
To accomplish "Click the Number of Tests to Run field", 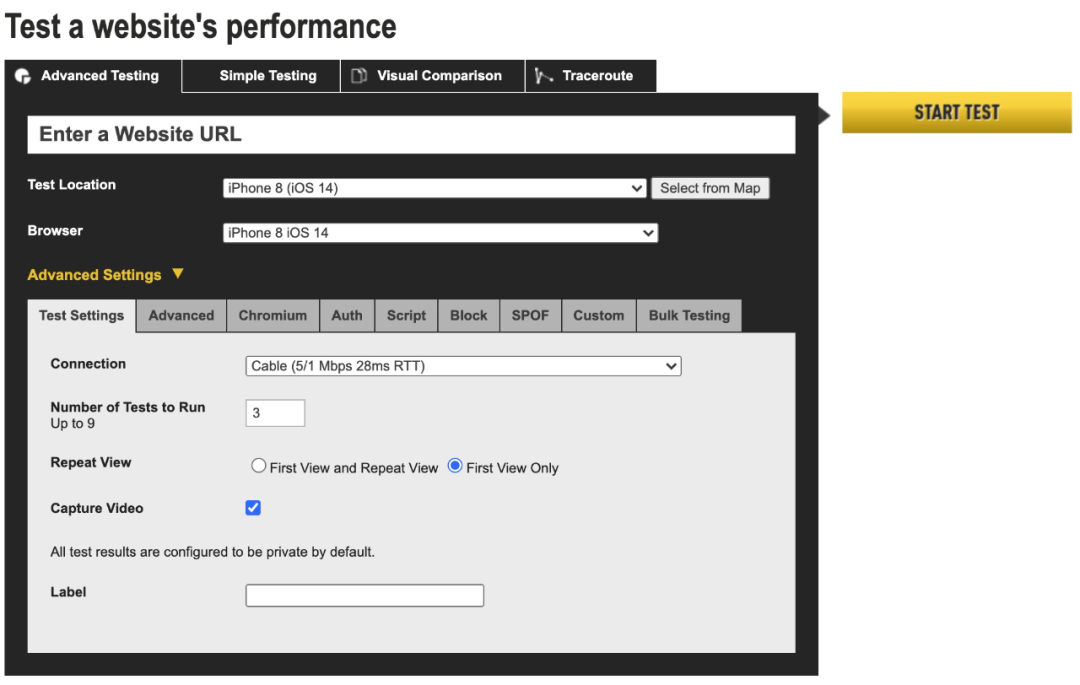I will [x=275, y=413].
